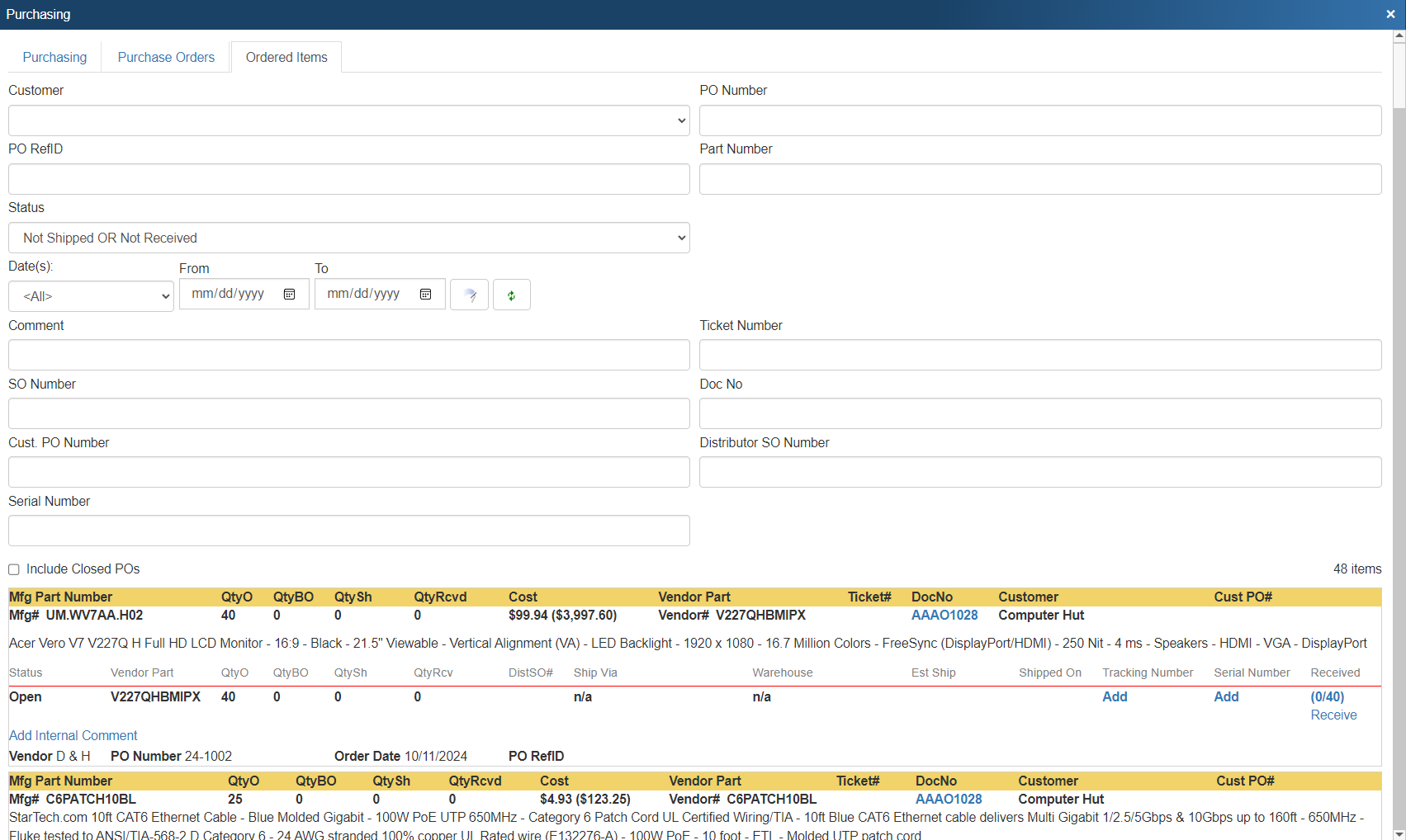Click Receive link for monitor item
Screen dimensions: 1406x840
click(x=1333, y=715)
